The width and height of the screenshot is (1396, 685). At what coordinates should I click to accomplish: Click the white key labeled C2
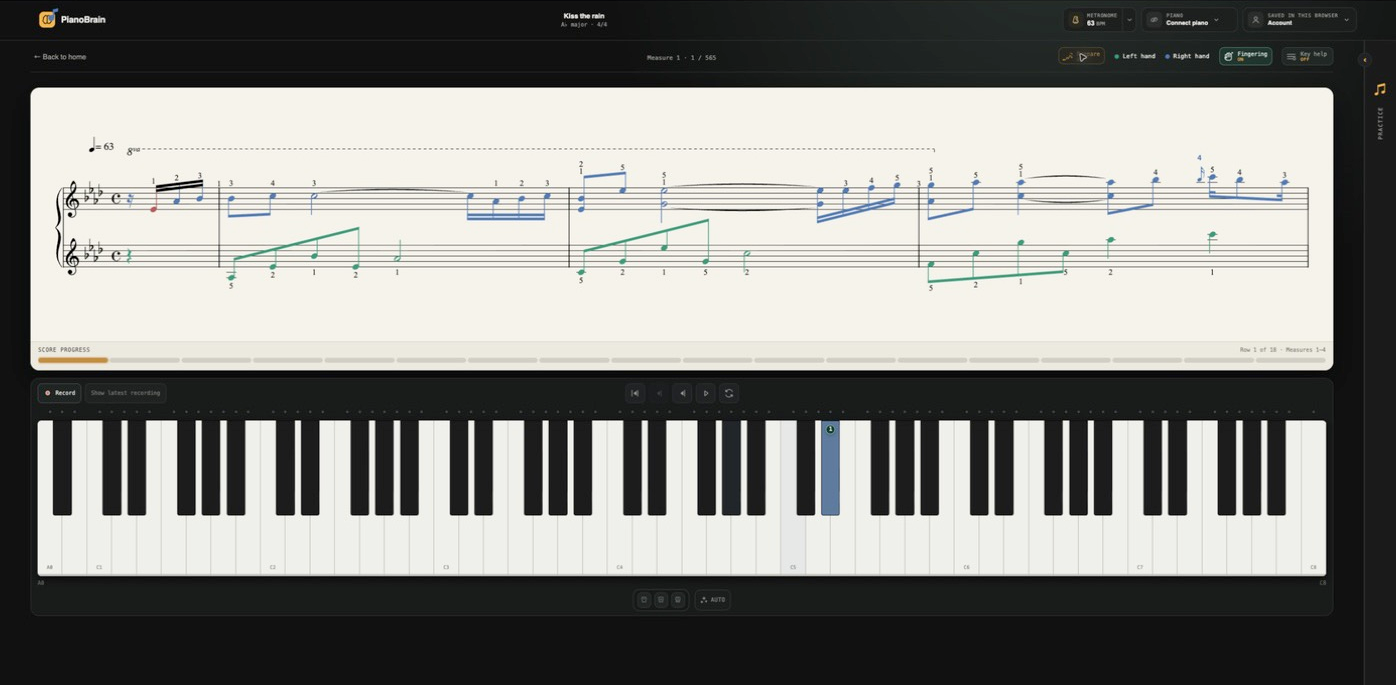[272, 545]
